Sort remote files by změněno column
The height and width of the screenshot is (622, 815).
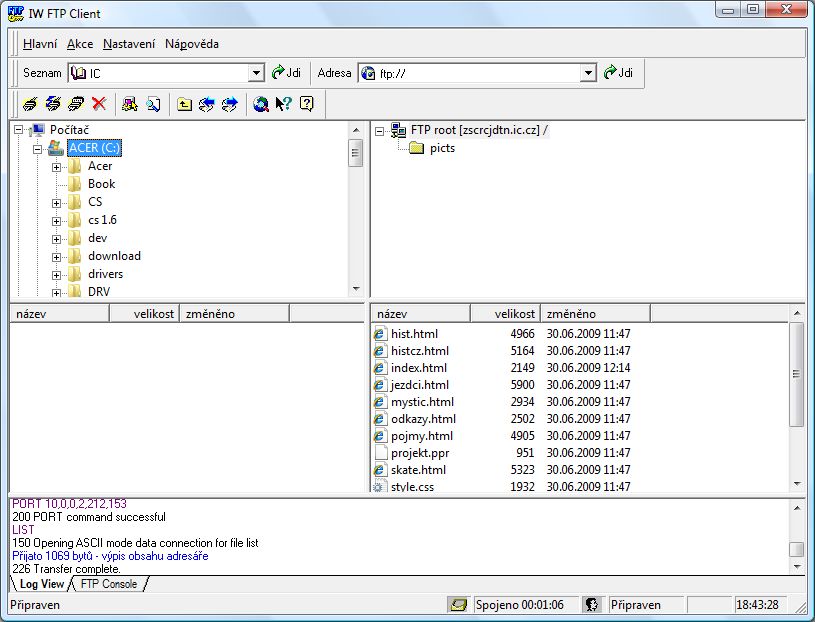tap(595, 314)
